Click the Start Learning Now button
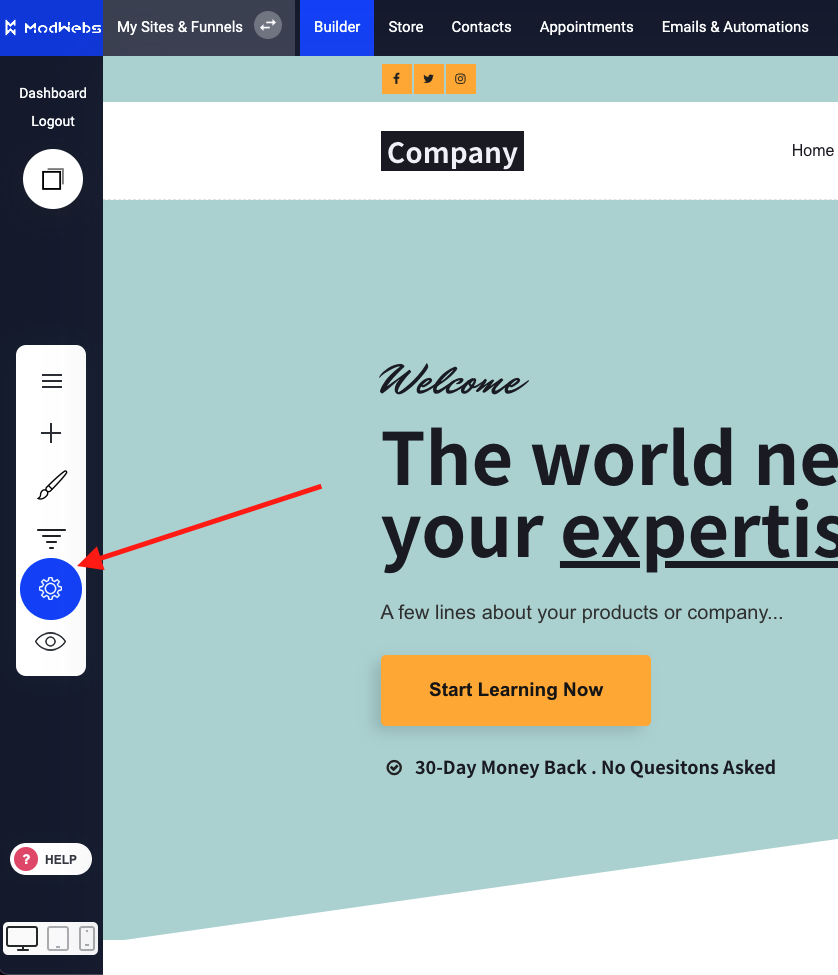This screenshot has height=975, width=838. [x=516, y=690]
